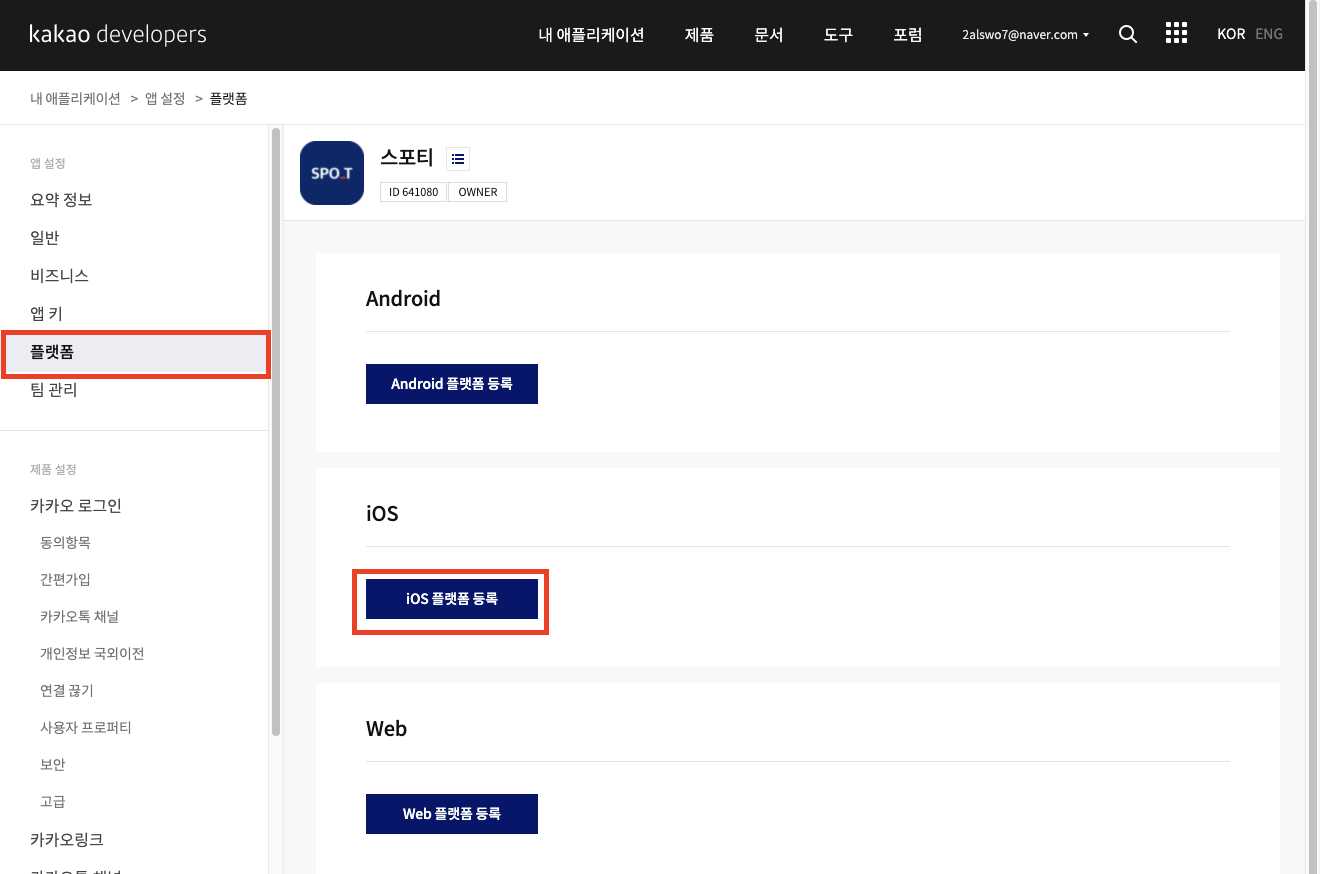
Task: Click the Android section heading
Action: point(403,299)
